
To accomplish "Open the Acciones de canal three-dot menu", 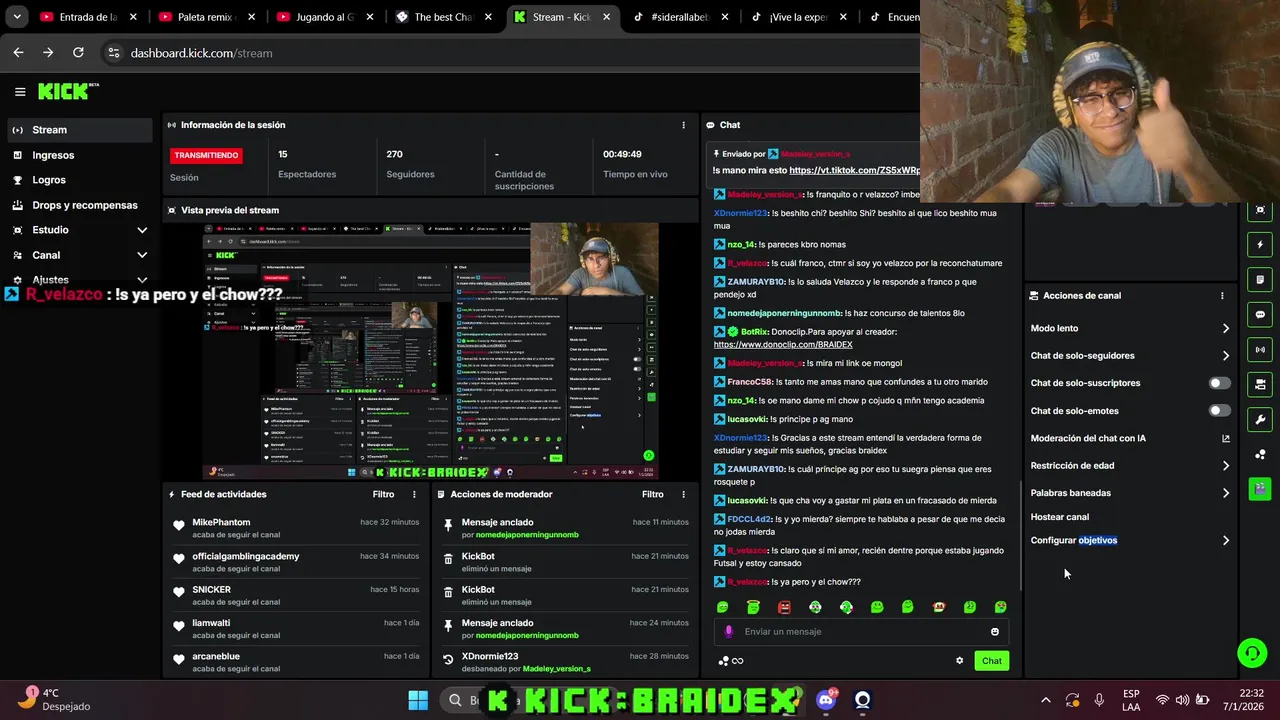I will tap(1222, 296).
